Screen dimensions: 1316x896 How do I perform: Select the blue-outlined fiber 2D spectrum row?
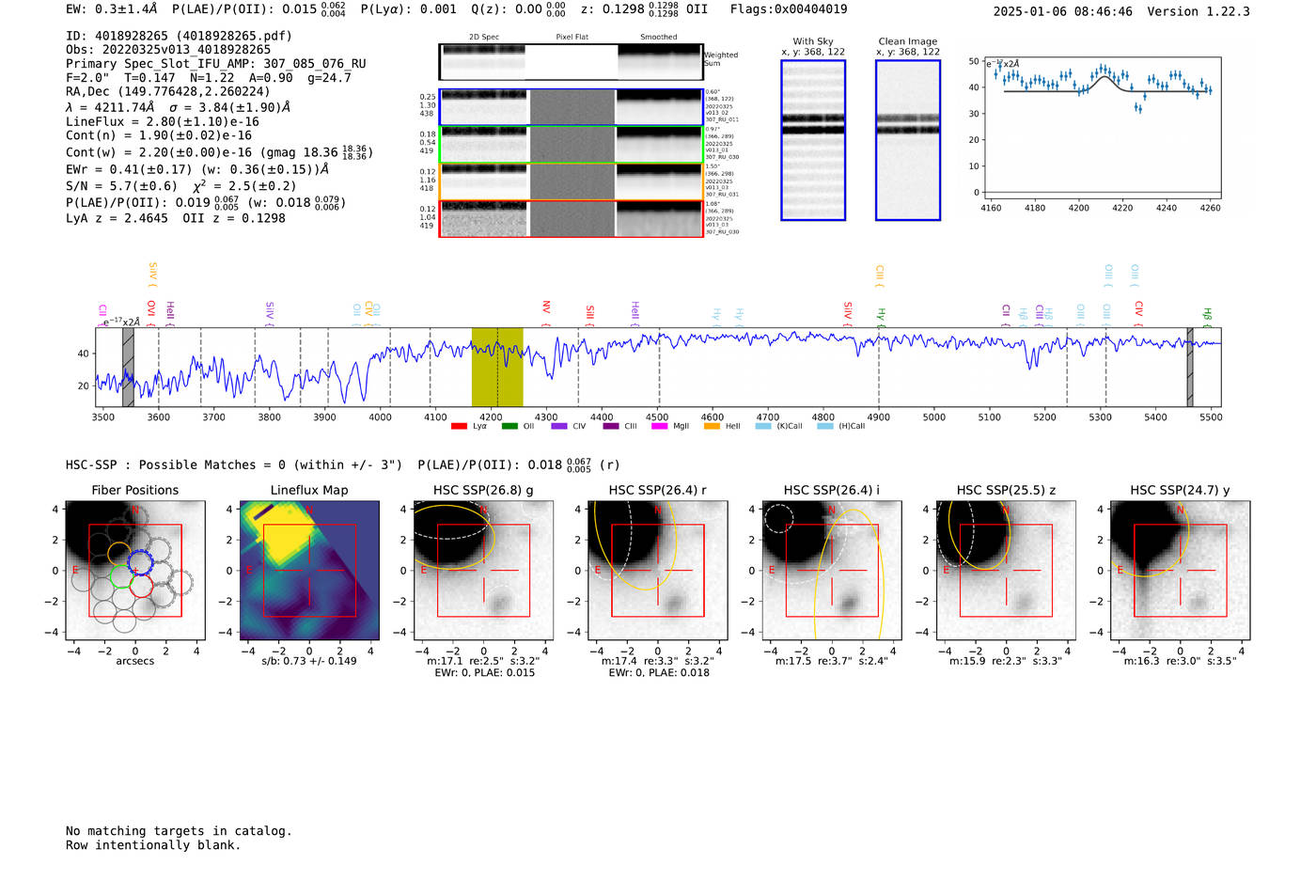571,107
